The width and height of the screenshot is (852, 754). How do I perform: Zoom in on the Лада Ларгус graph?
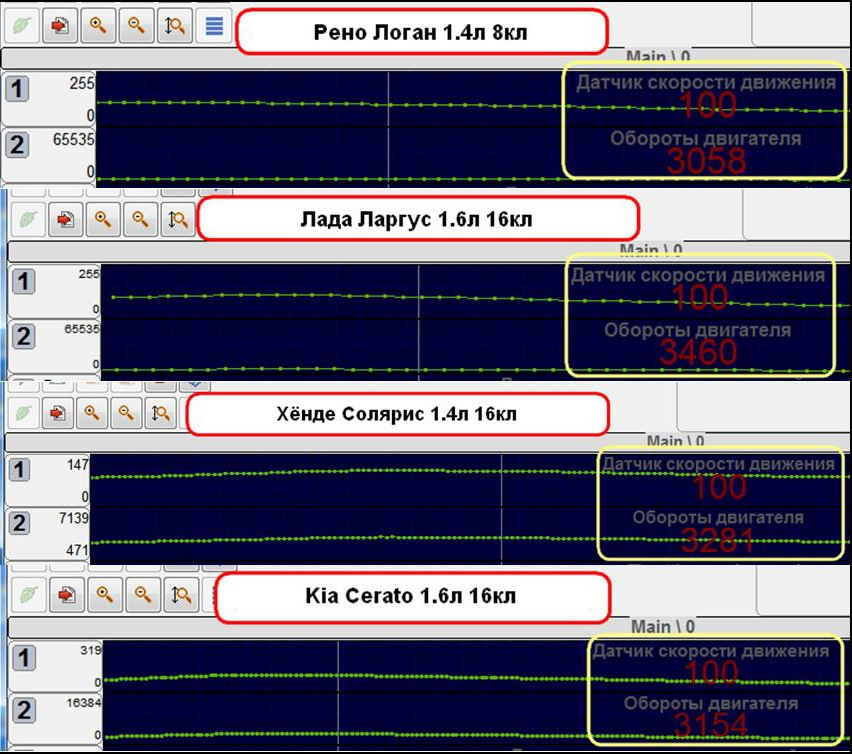click(103, 219)
